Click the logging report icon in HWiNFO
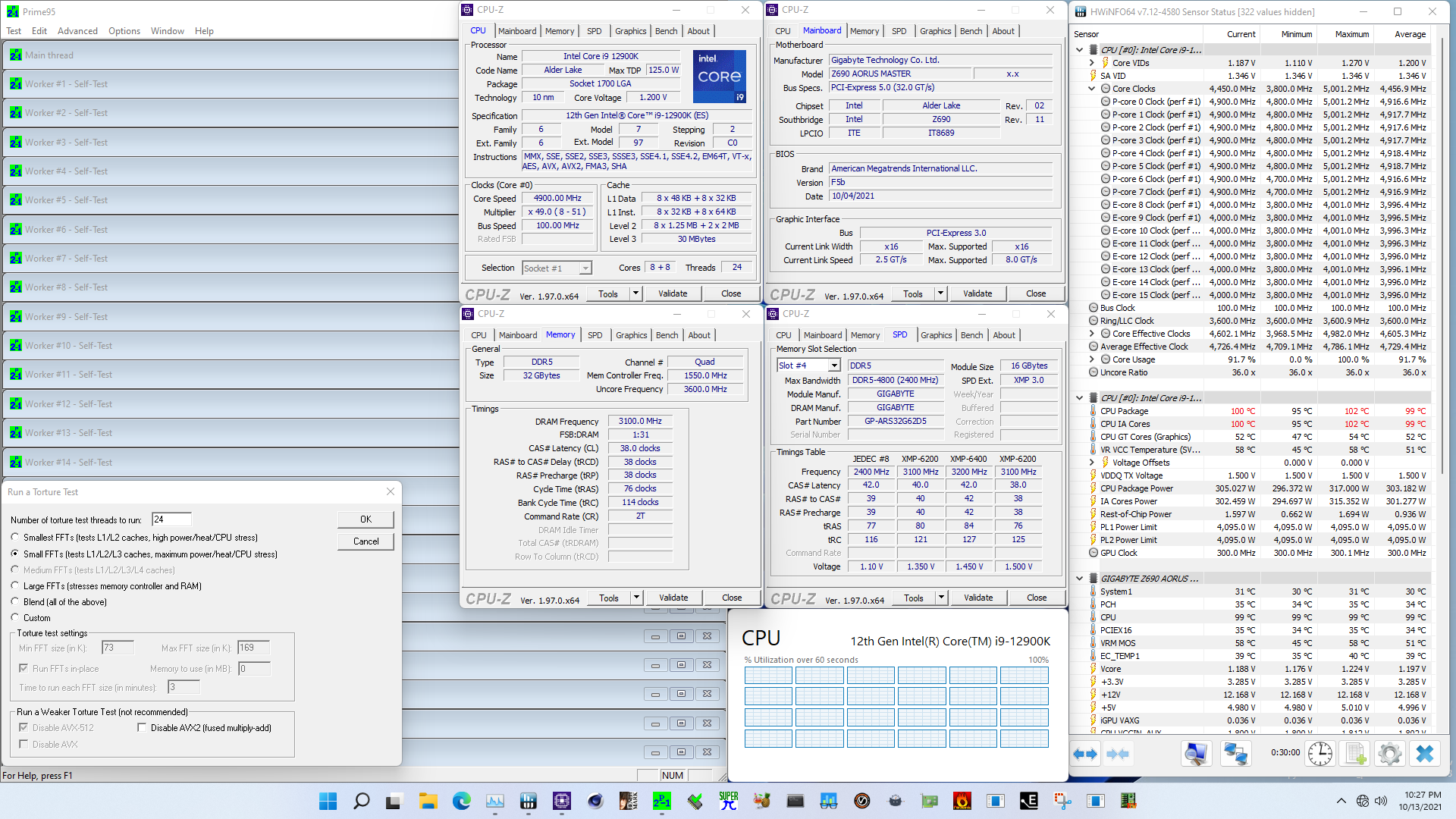 coord(1355,754)
